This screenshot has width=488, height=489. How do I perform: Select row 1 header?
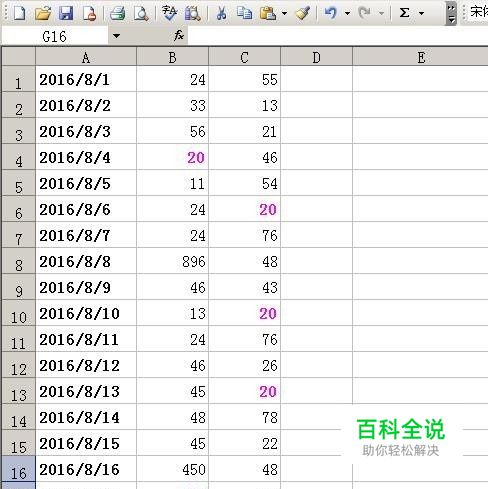click(19, 79)
